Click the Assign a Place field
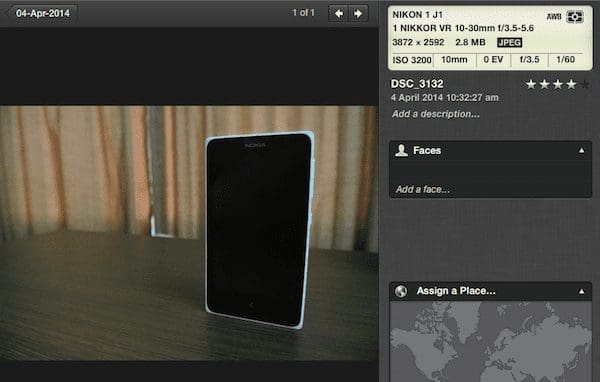Image resolution: width=600 pixels, height=382 pixels. tap(456, 291)
